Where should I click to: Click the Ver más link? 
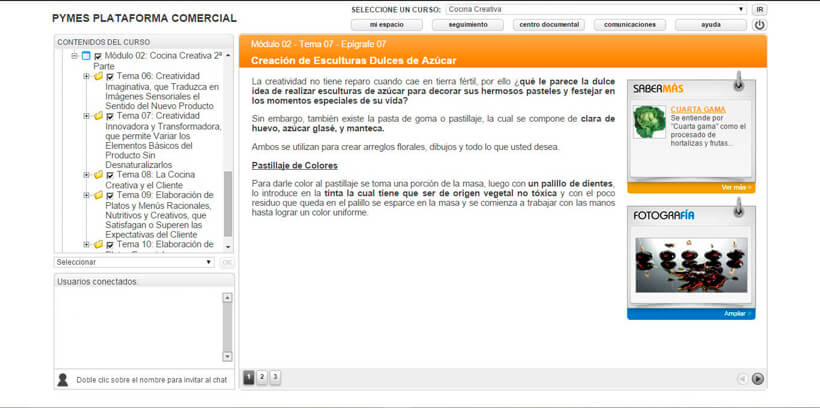coord(734,188)
